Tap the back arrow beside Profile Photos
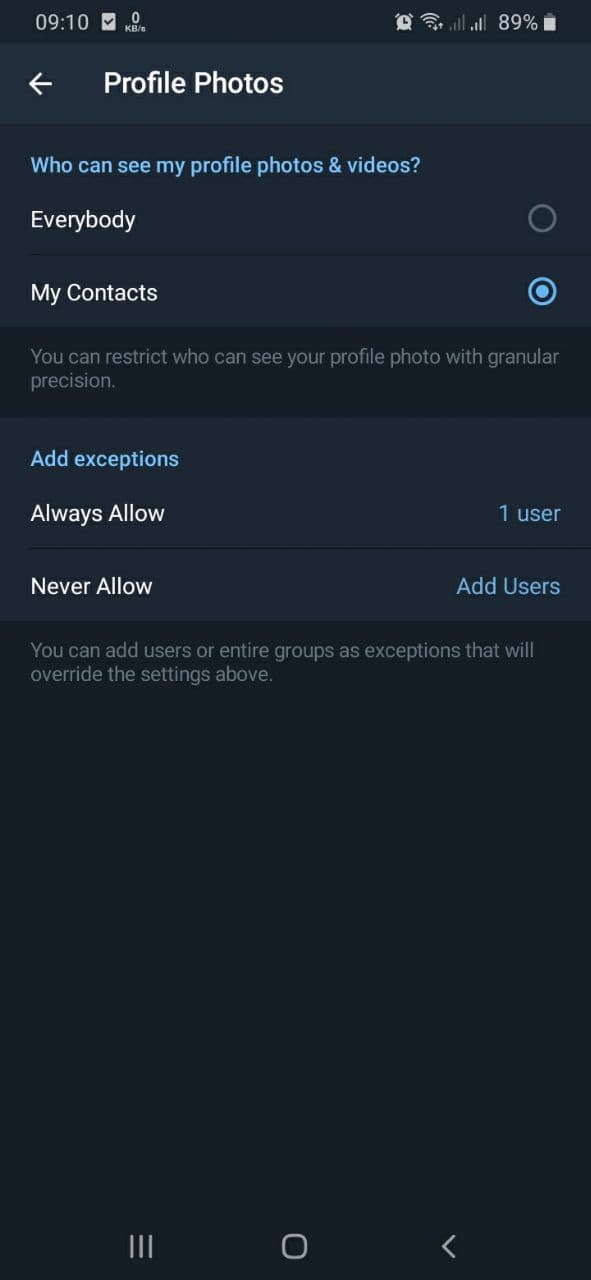 click(x=40, y=84)
